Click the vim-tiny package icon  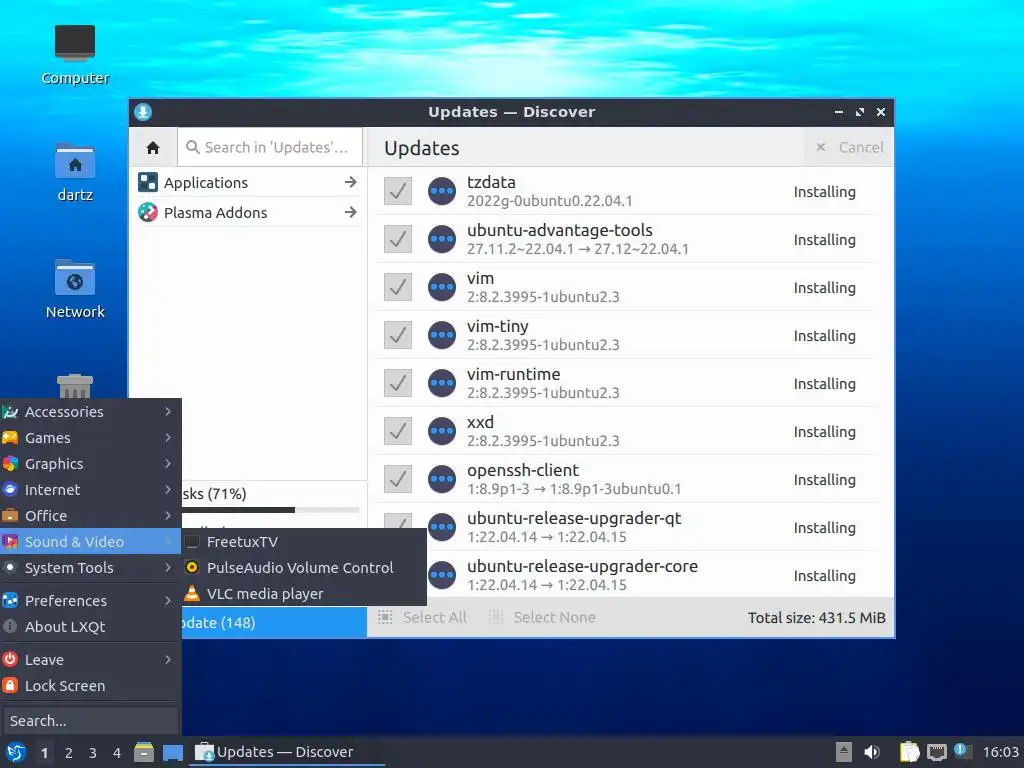[x=442, y=335]
